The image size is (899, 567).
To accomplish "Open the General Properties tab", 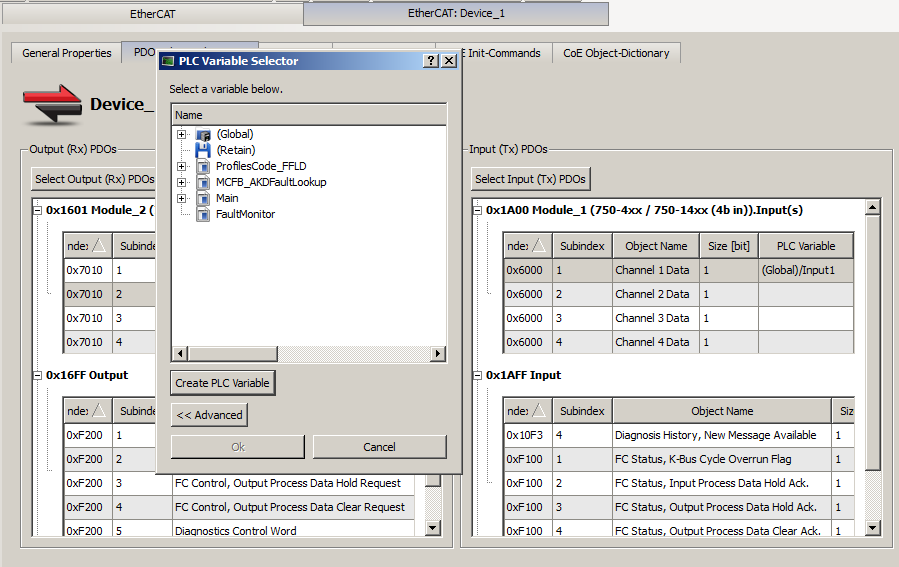I will coord(67,53).
